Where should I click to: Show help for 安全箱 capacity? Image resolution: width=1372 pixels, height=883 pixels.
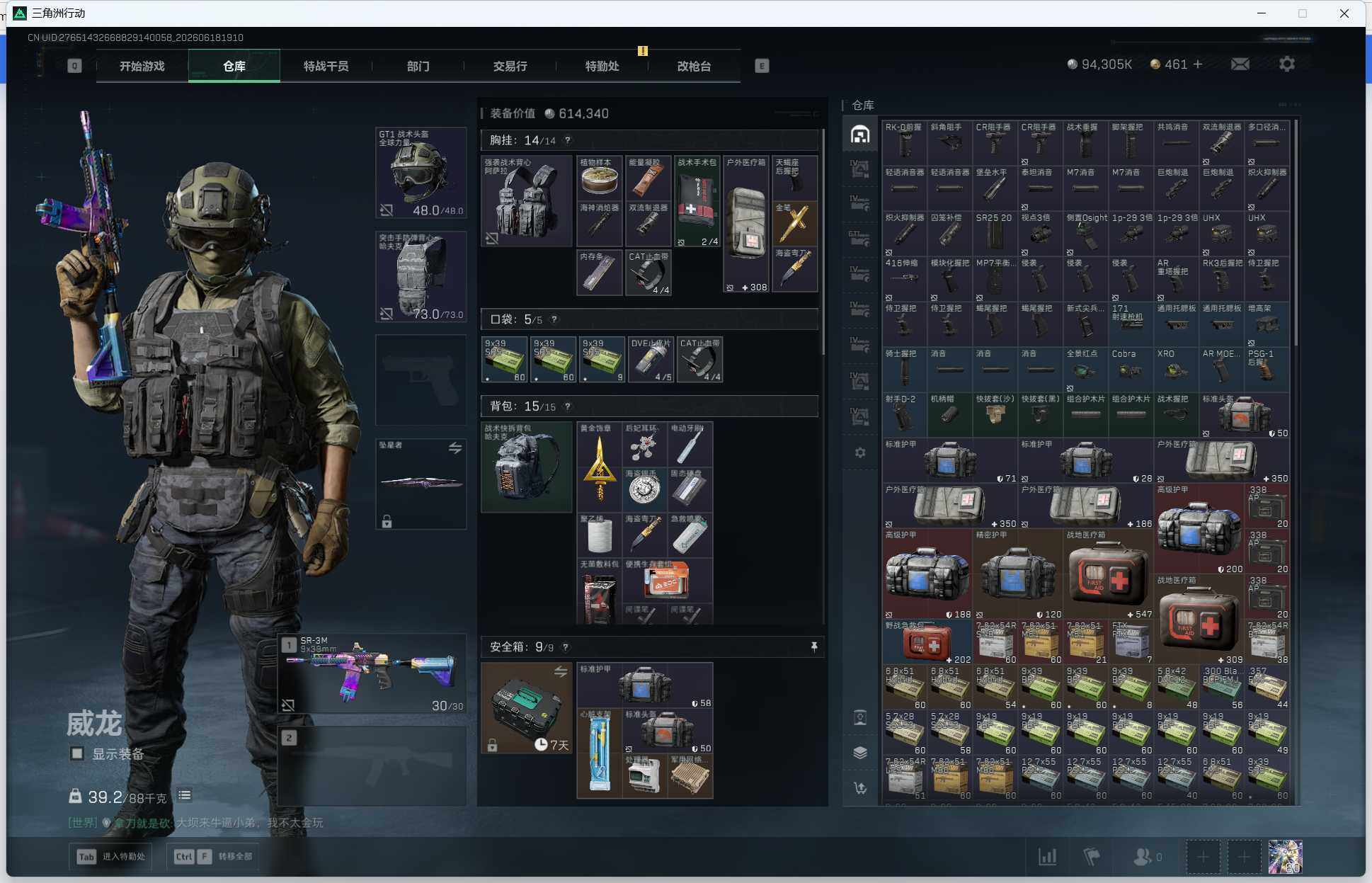(565, 646)
